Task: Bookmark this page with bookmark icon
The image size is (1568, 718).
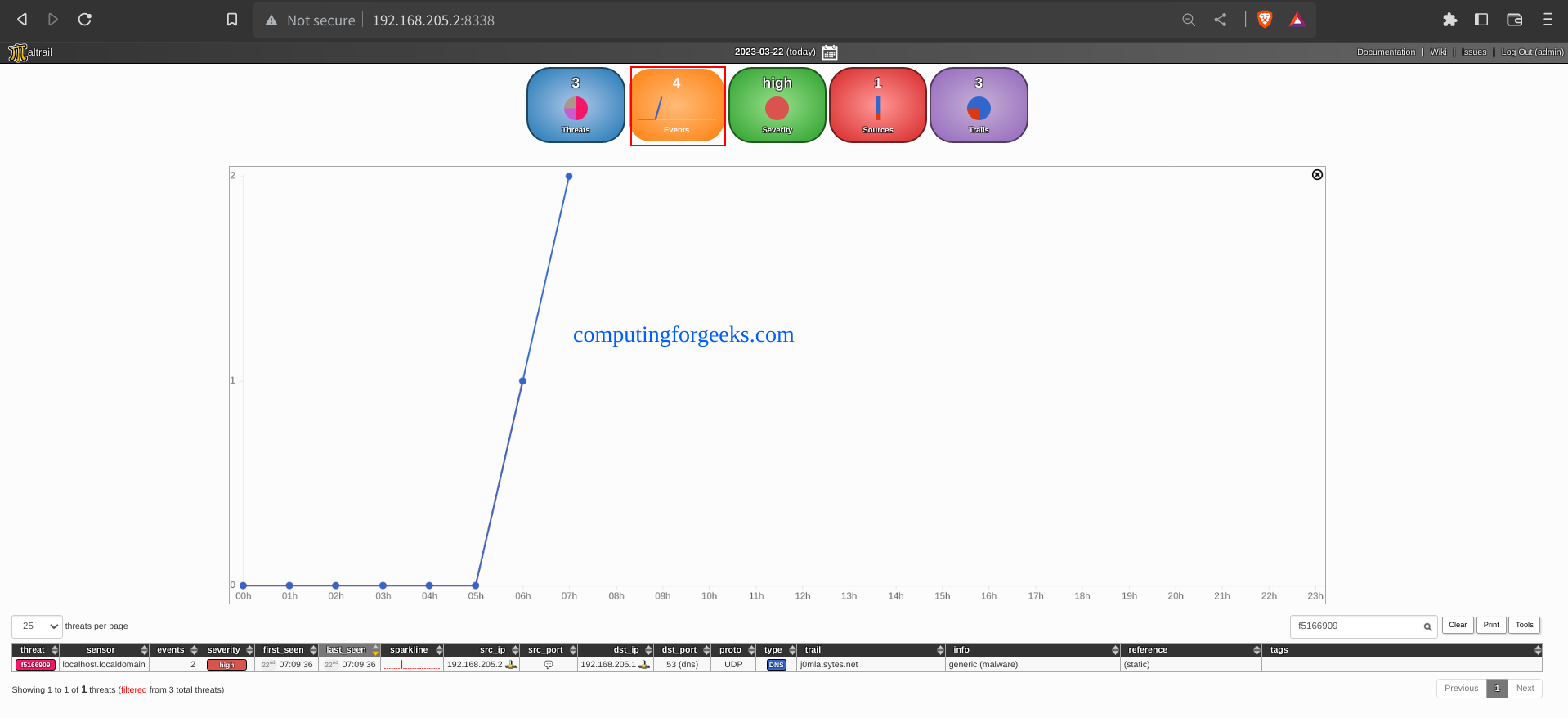Action: pyautogui.click(x=232, y=20)
